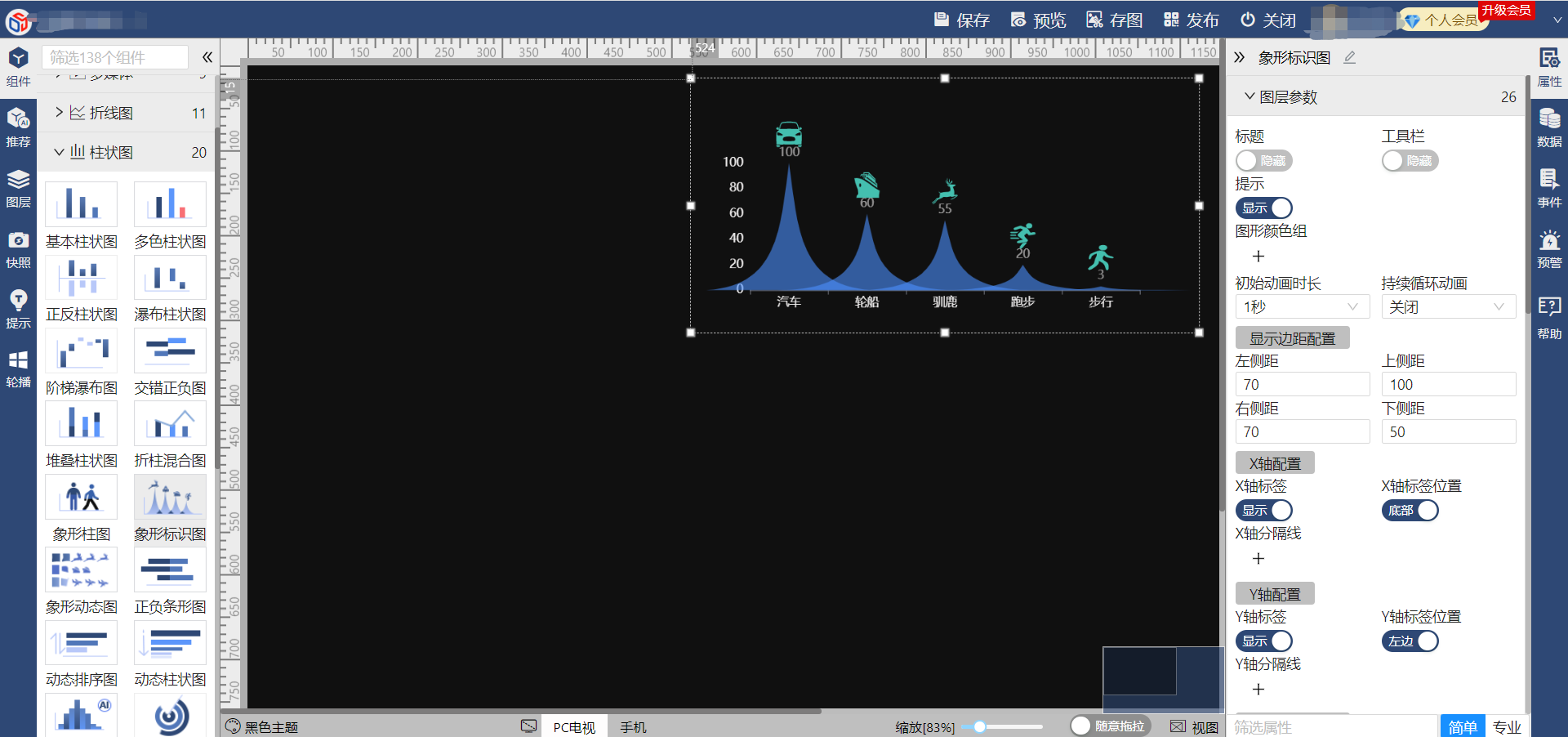Click 预览 preview in the top bar

(x=1038, y=20)
